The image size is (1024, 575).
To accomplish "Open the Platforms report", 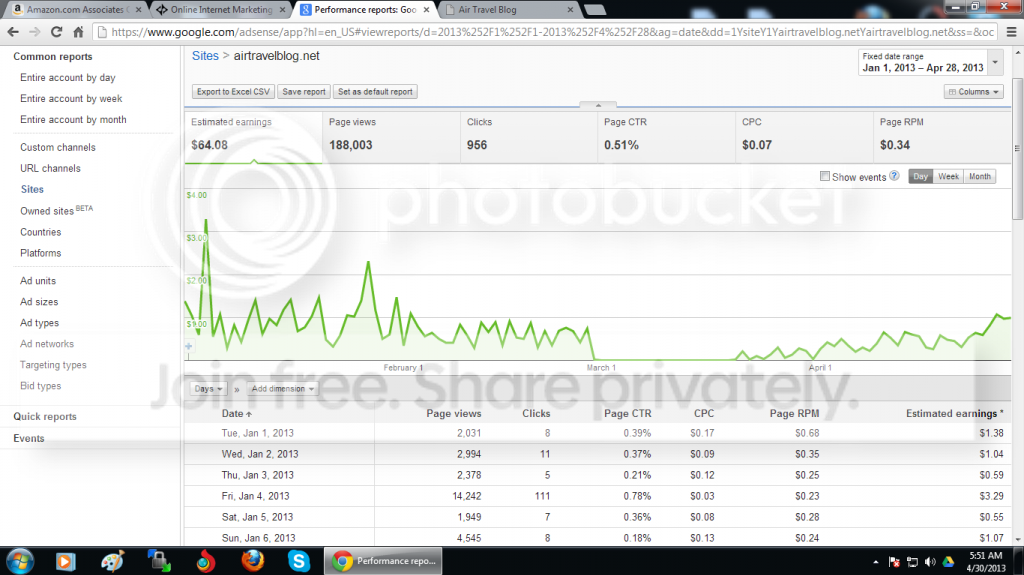I will 40,253.
